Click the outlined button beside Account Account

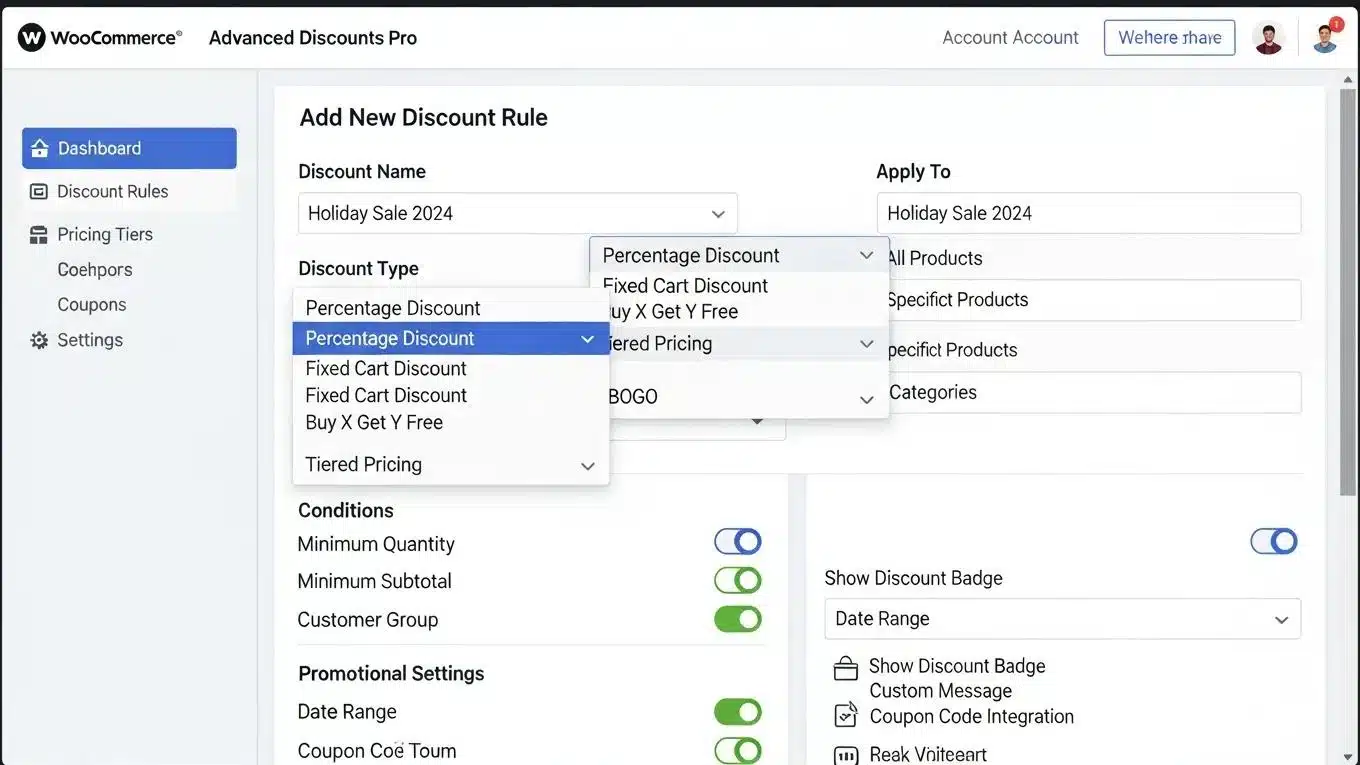tap(1169, 38)
